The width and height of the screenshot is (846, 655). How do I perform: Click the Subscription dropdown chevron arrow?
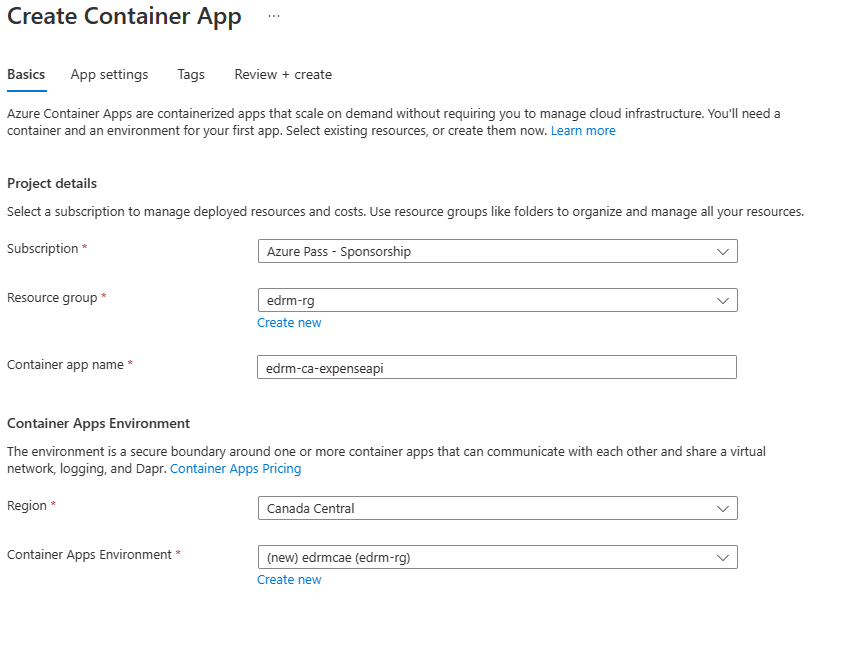point(723,252)
